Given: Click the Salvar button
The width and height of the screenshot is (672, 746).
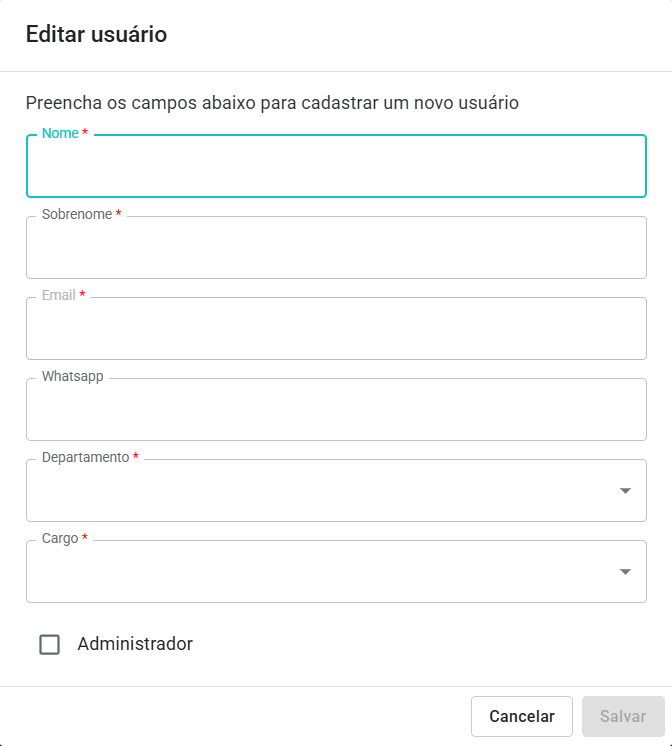Looking at the screenshot, I should pyautogui.click(x=623, y=717).
